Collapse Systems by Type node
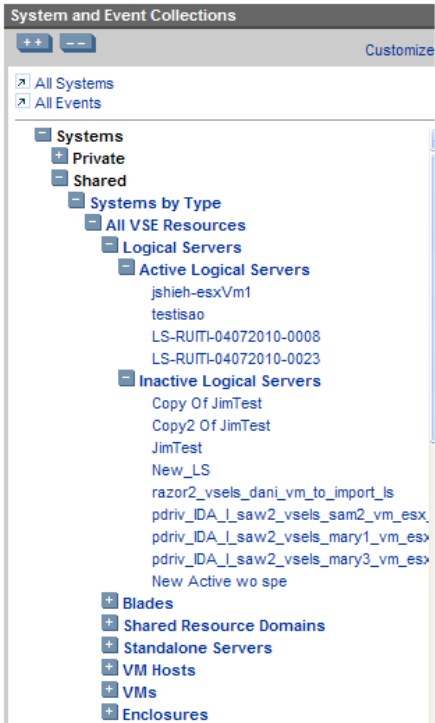 coord(76,201)
